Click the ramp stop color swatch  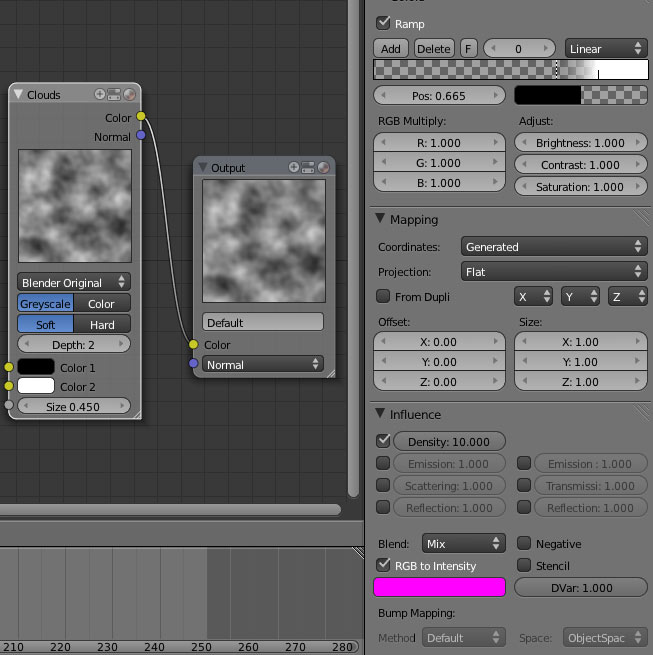[x=581, y=95]
